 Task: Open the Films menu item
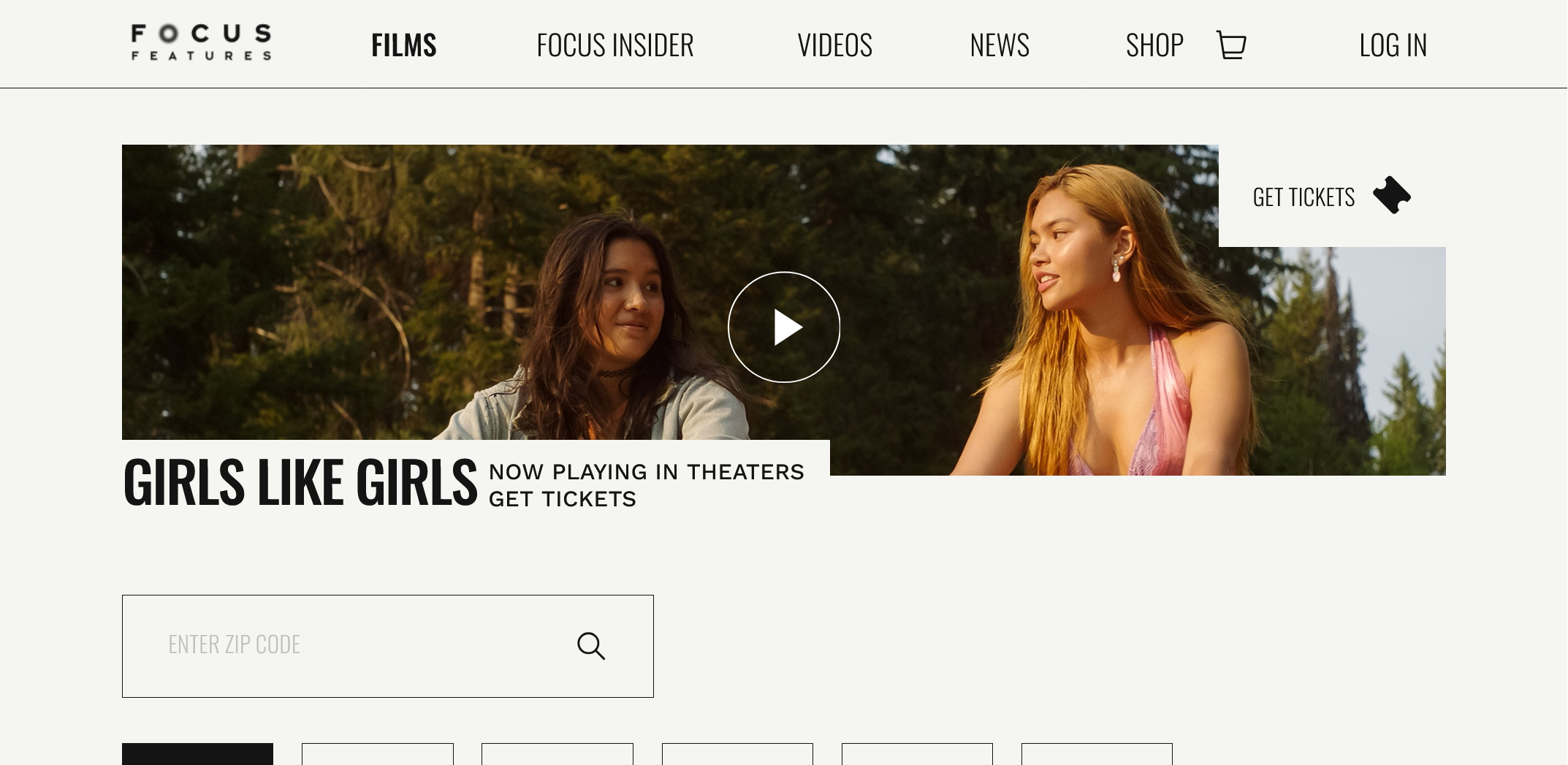pos(403,45)
